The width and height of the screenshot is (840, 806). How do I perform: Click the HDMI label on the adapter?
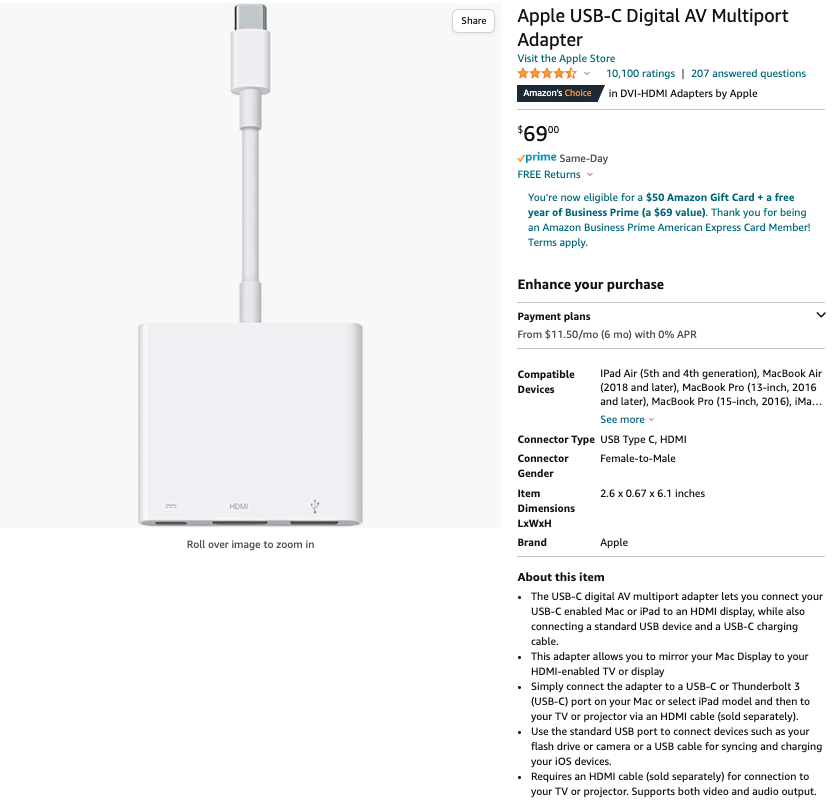(x=239, y=507)
